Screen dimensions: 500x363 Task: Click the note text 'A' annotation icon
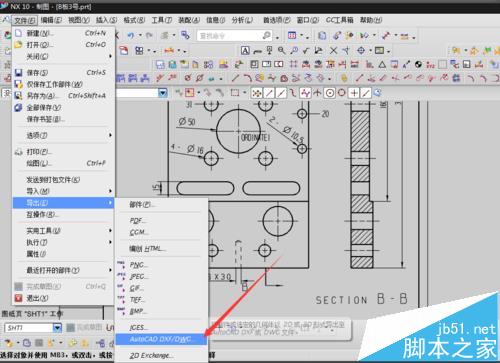(x=245, y=51)
